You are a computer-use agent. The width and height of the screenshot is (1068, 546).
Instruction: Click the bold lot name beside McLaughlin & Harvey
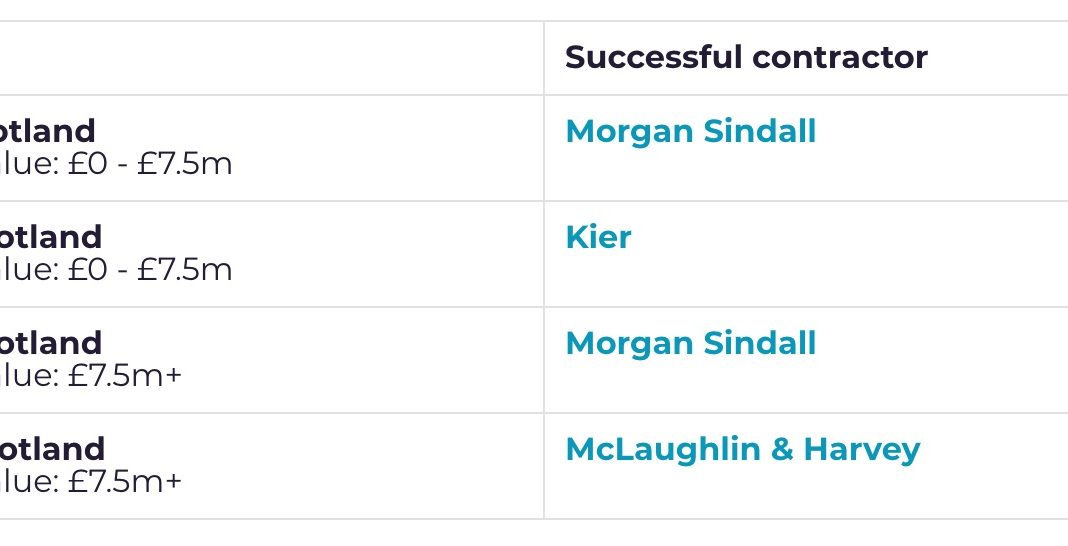52,449
